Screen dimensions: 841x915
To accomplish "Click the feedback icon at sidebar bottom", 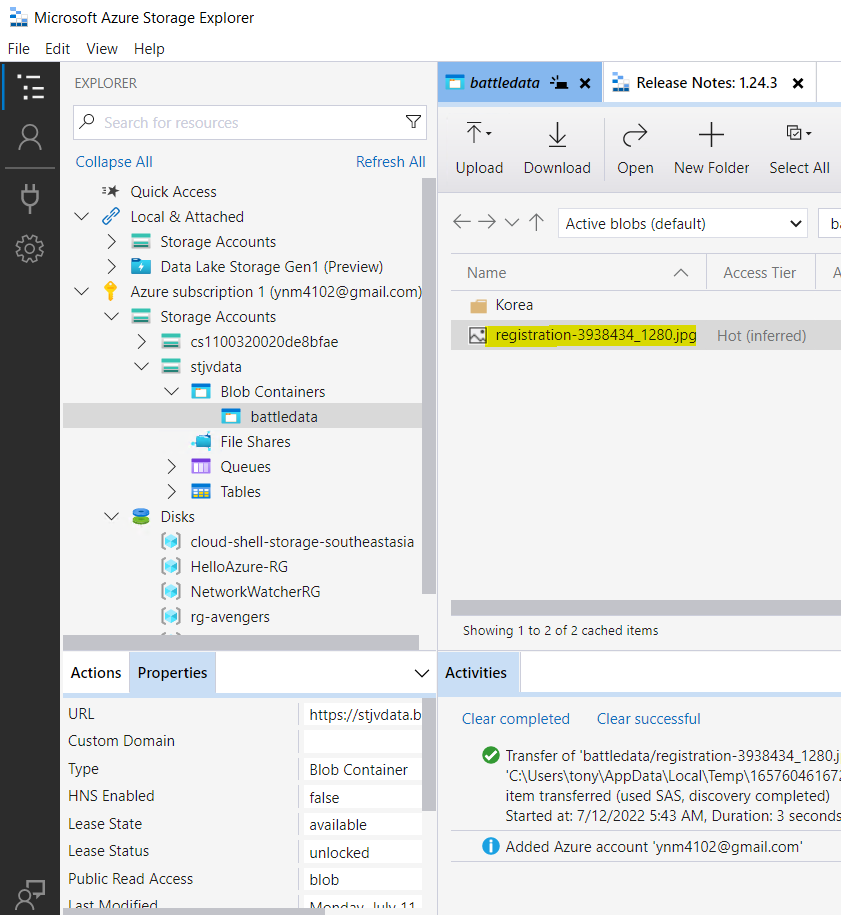I will click(30, 895).
